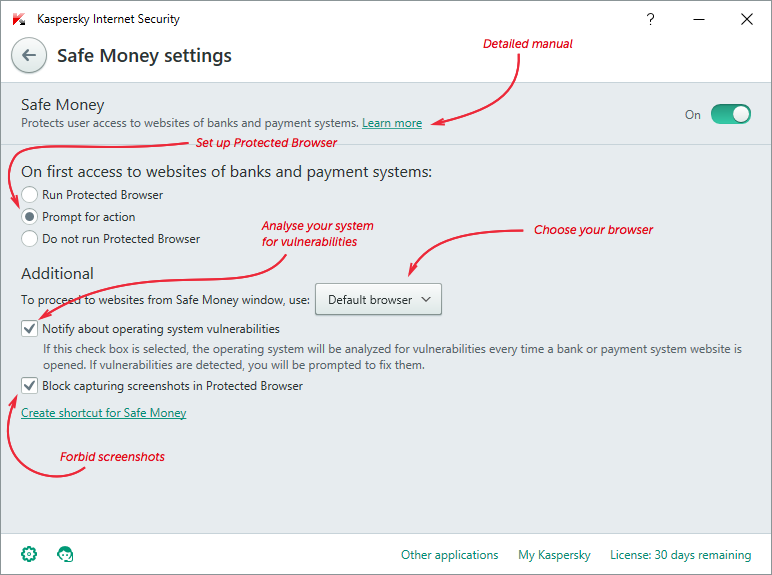Open support via the headset agent icon
Viewport: 772px width, 575px height.
tap(65, 554)
